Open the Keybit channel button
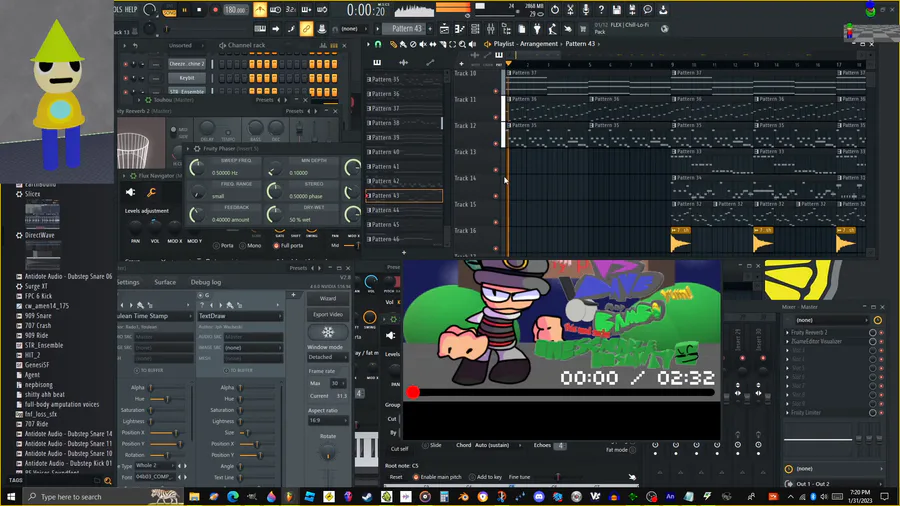The height and width of the screenshot is (506, 900). (187, 77)
